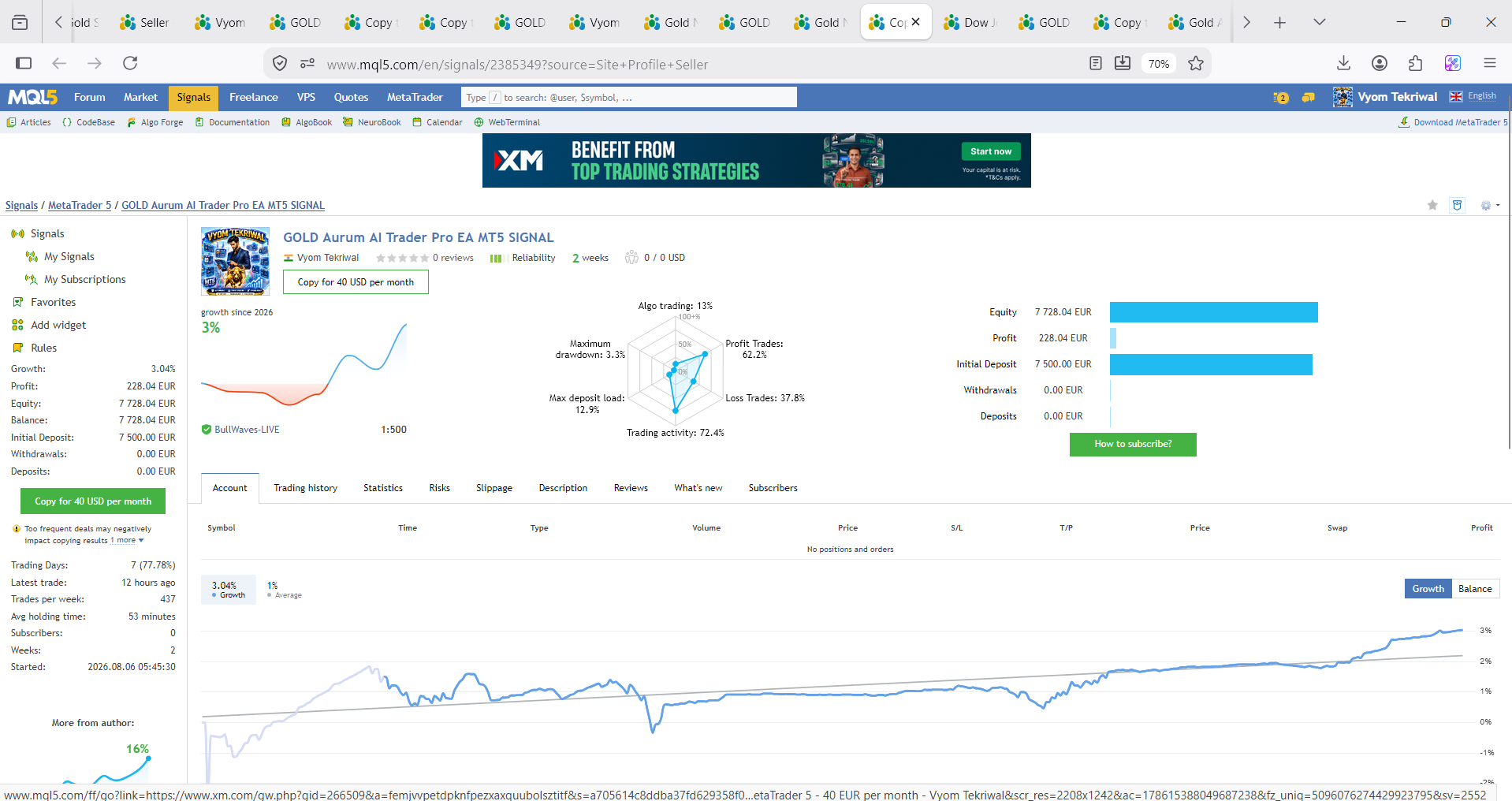Click the Download MetaTrader 5 icon
Viewport: 1512px width, 801px height.
1404,122
